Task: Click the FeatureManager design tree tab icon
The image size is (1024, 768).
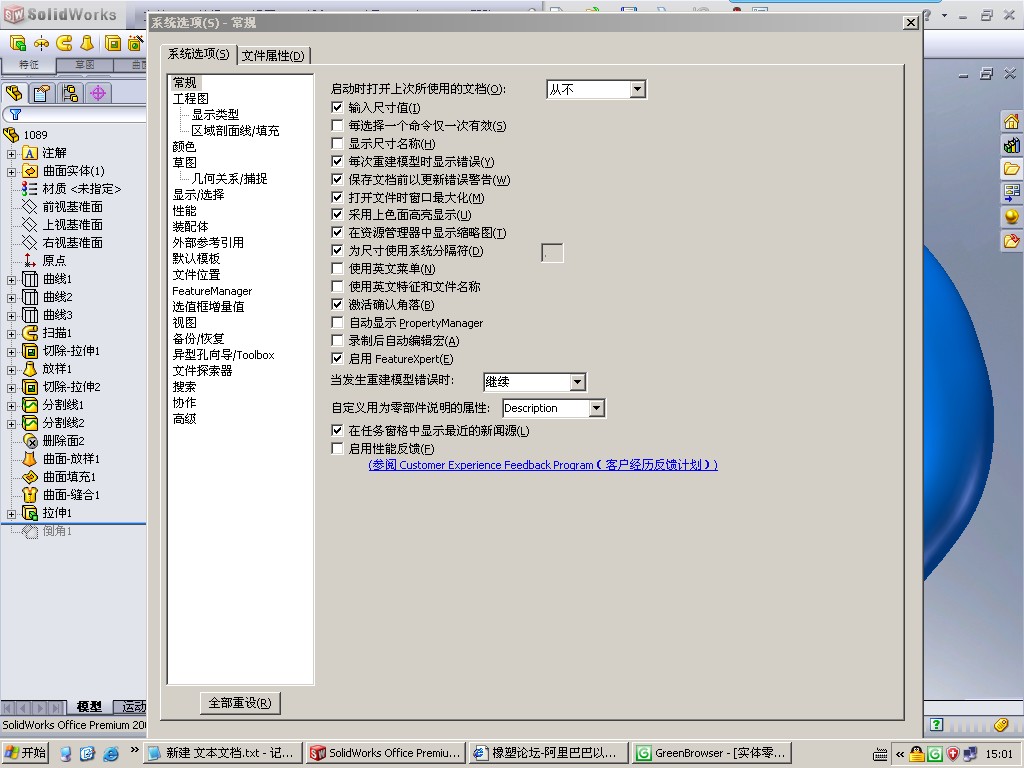Action: click(14, 93)
